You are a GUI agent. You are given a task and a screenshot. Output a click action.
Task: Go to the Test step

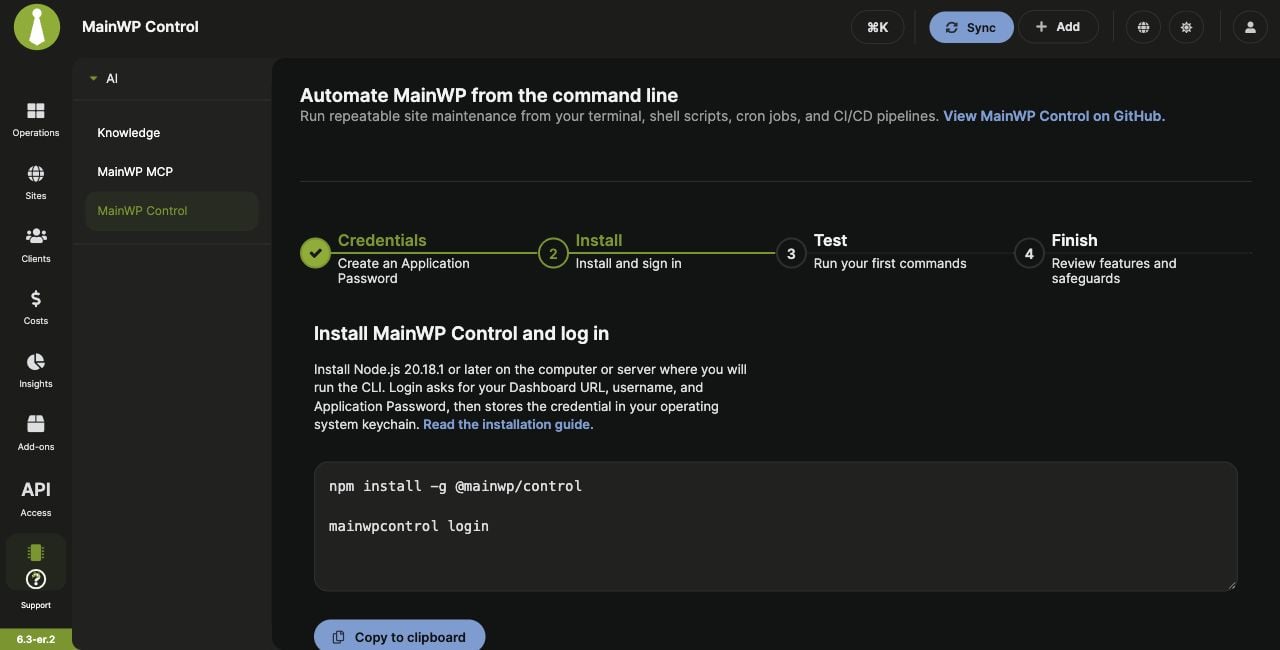[x=830, y=240]
